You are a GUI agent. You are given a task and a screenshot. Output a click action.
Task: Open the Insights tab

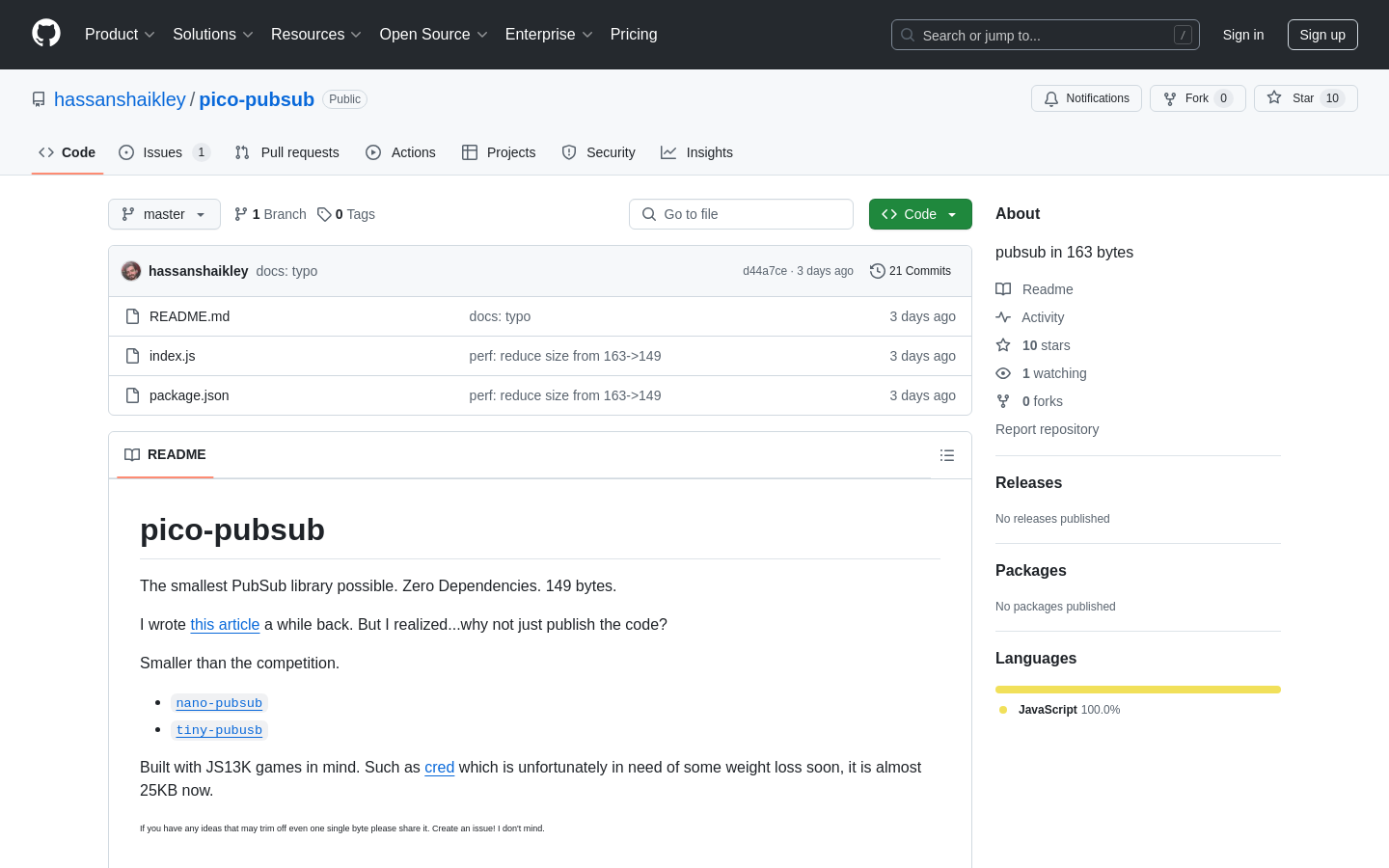pyautogui.click(x=696, y=152)
